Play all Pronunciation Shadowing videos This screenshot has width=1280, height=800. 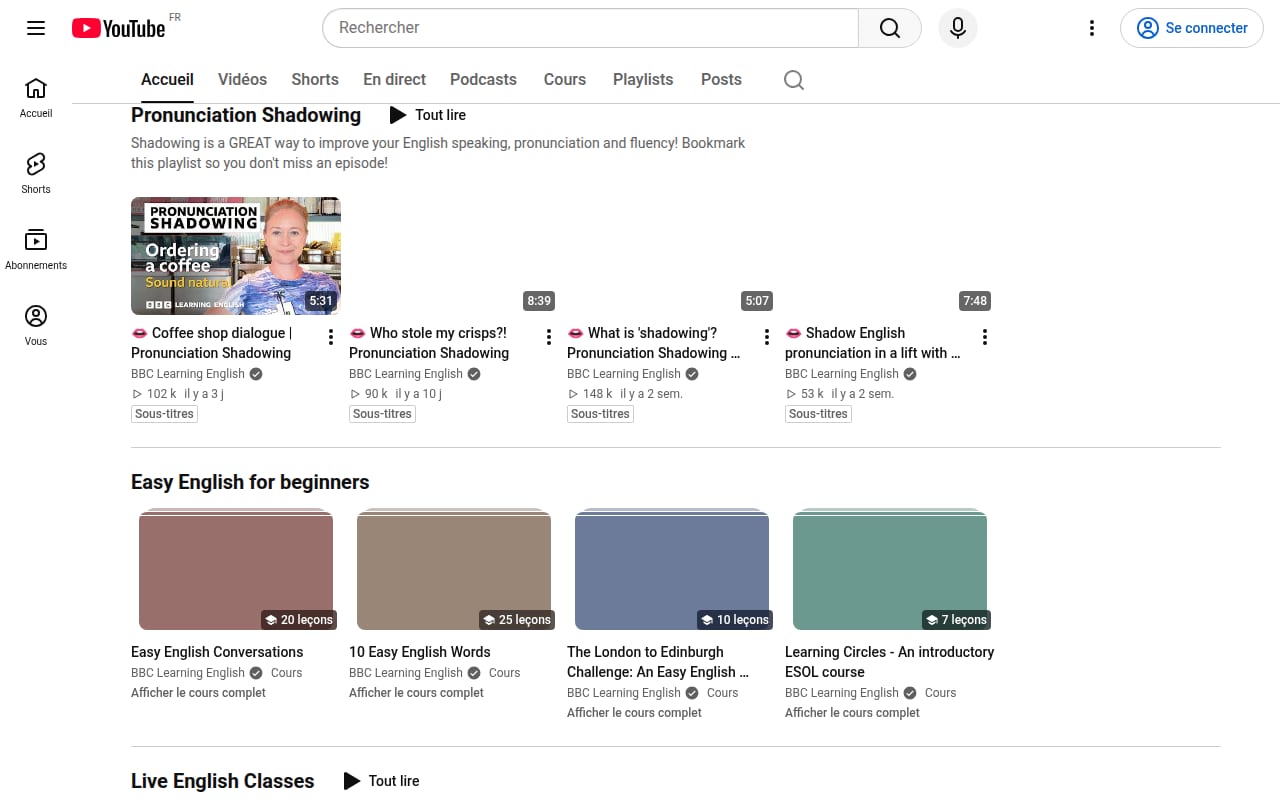428,115
